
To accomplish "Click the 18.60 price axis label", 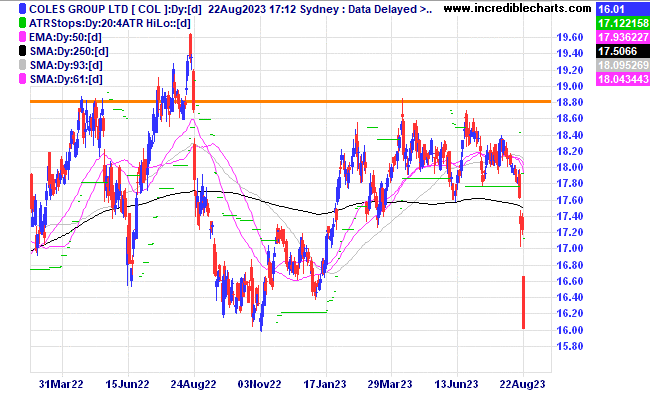I will coord(570,118).
